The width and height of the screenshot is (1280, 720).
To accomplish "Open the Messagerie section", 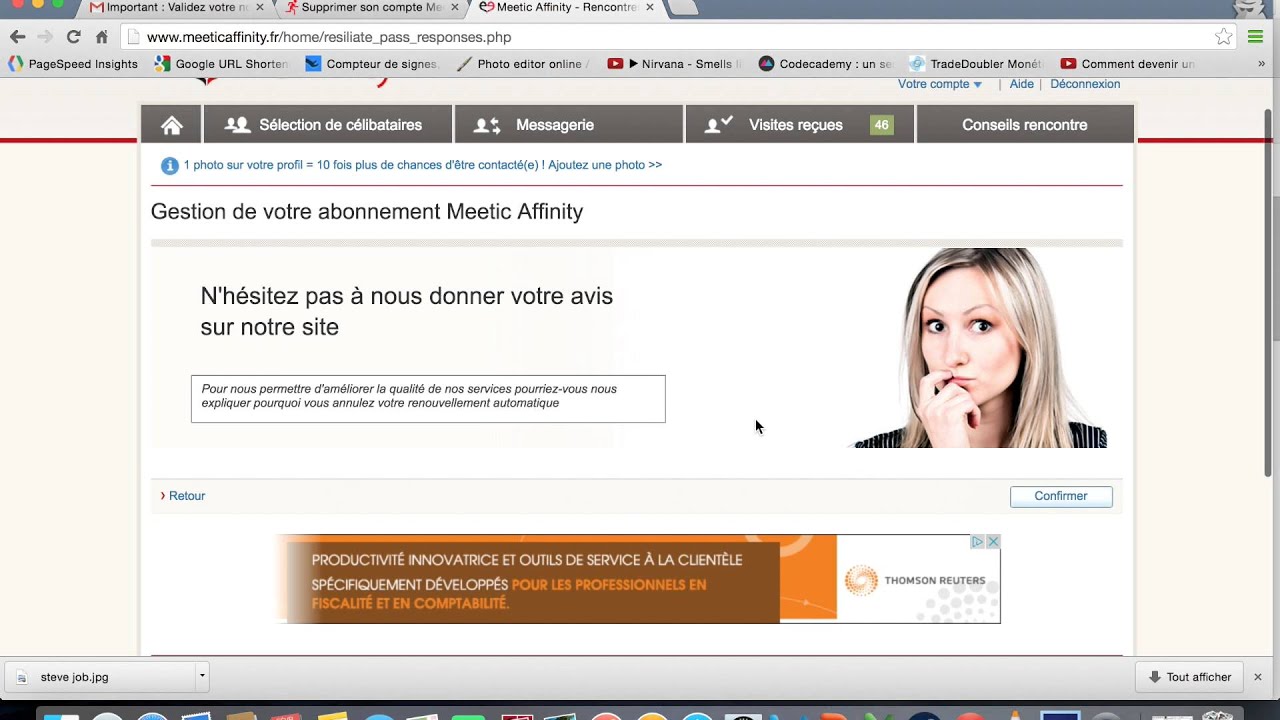I will pyautogui.click(x=569, y=125).
